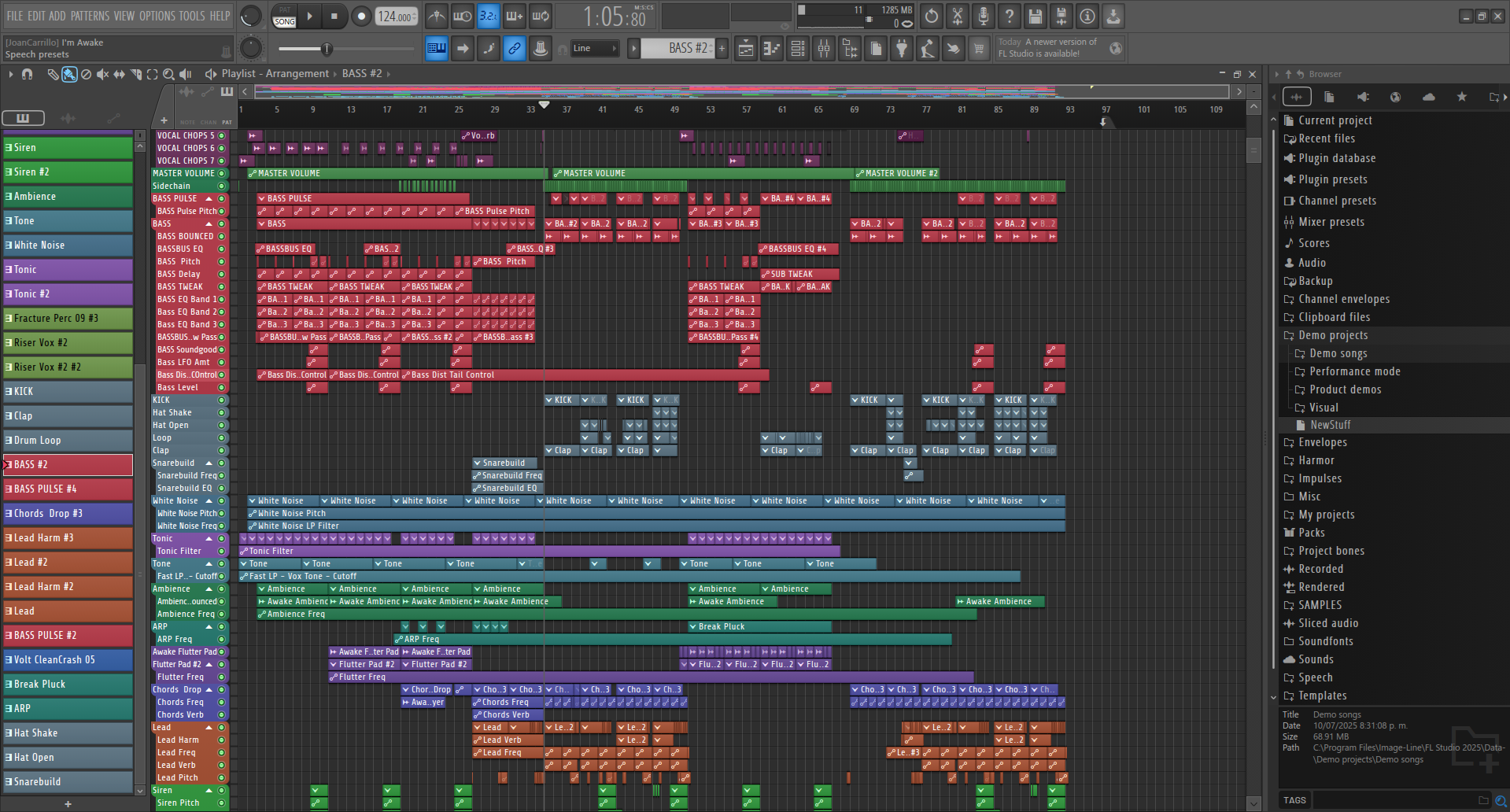Toggle countdown before recording button
1510x812 pixels.
coord(488,16)
